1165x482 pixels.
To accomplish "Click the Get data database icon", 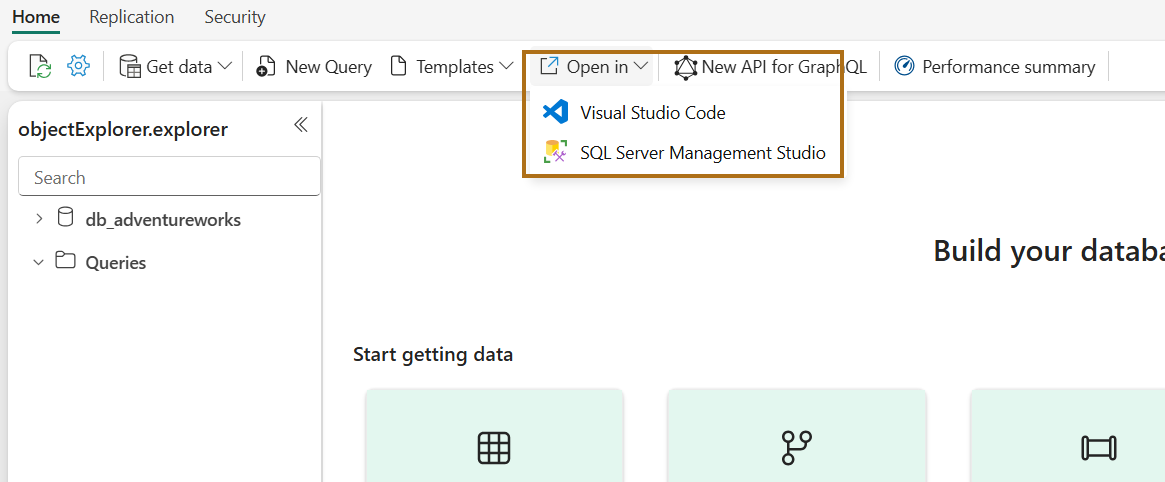I will pyautogui.click(x=130, y=67).
